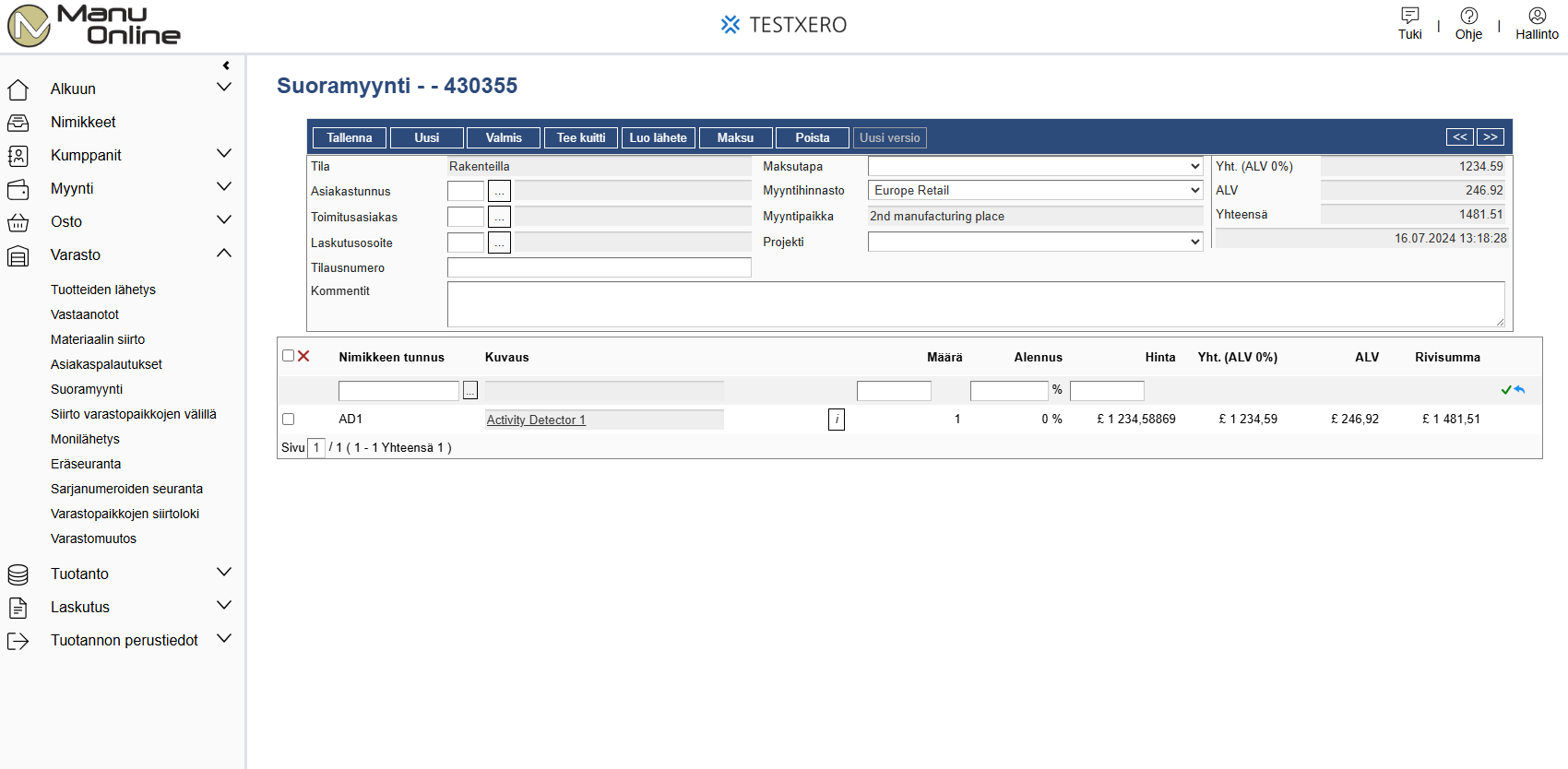Open Materiaalin siirto menu item

[98, 339]
